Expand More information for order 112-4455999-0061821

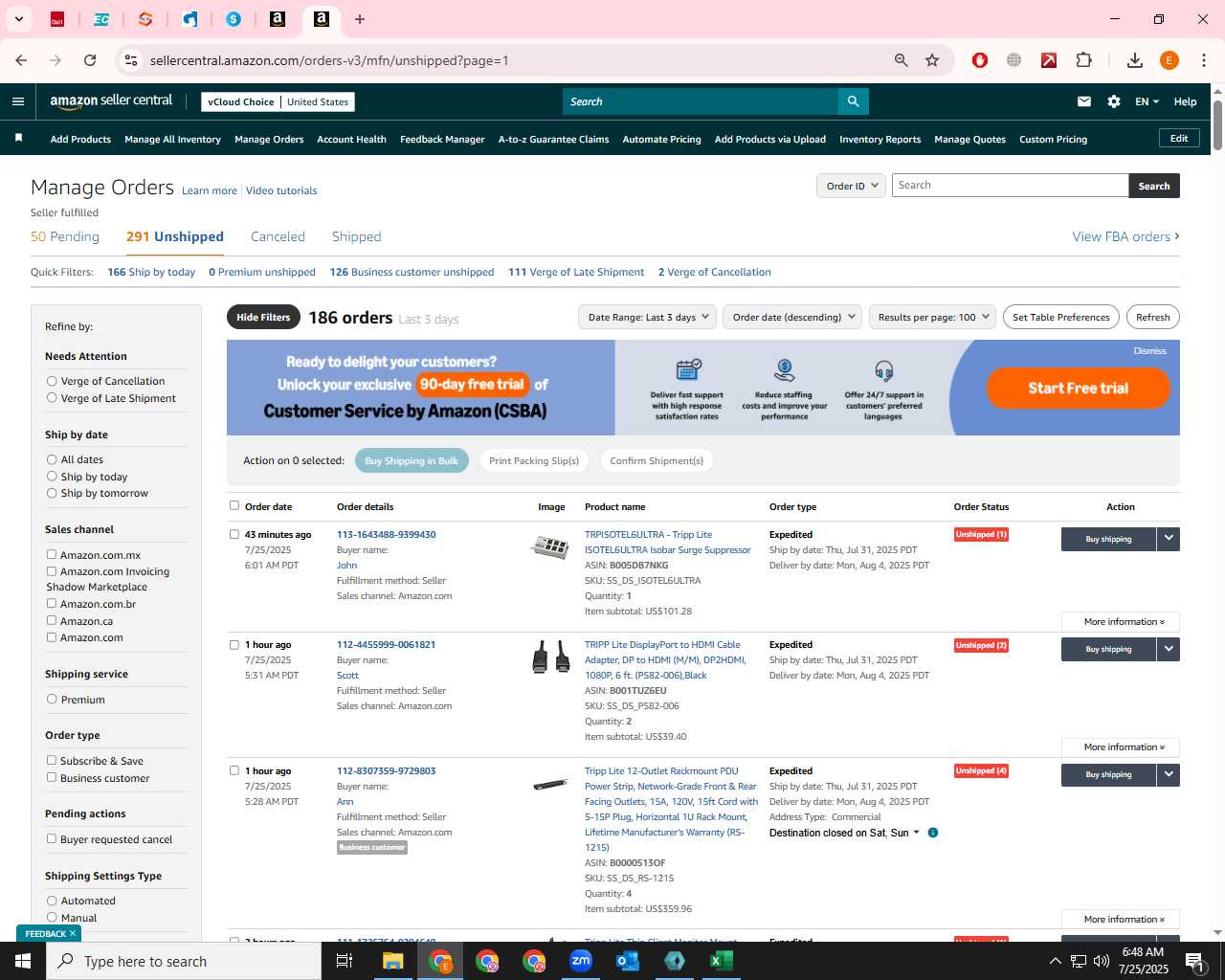pos(1121,747)
